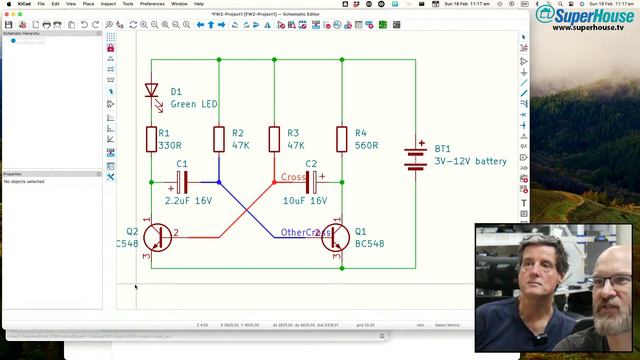The image size is (640, 360).
Task: Open the File menu
Action: tap(41, 4)
